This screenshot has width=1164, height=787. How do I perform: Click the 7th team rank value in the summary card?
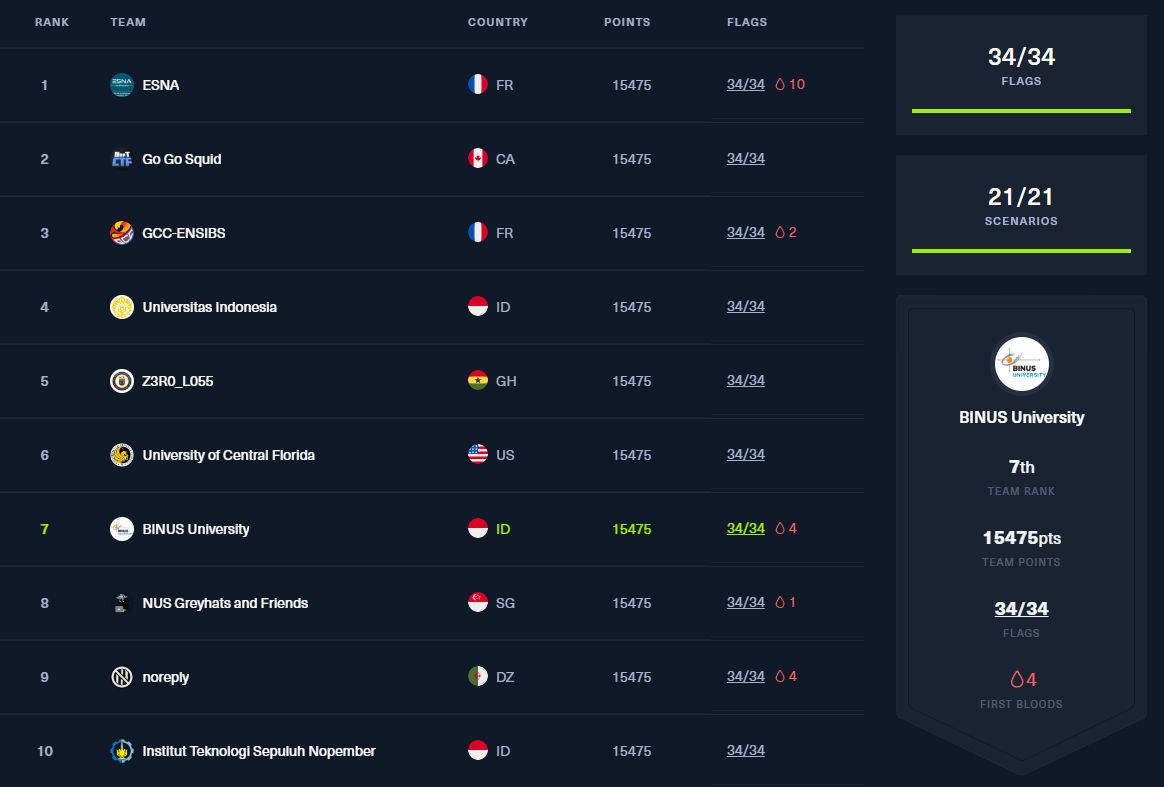coord(1021,467)
